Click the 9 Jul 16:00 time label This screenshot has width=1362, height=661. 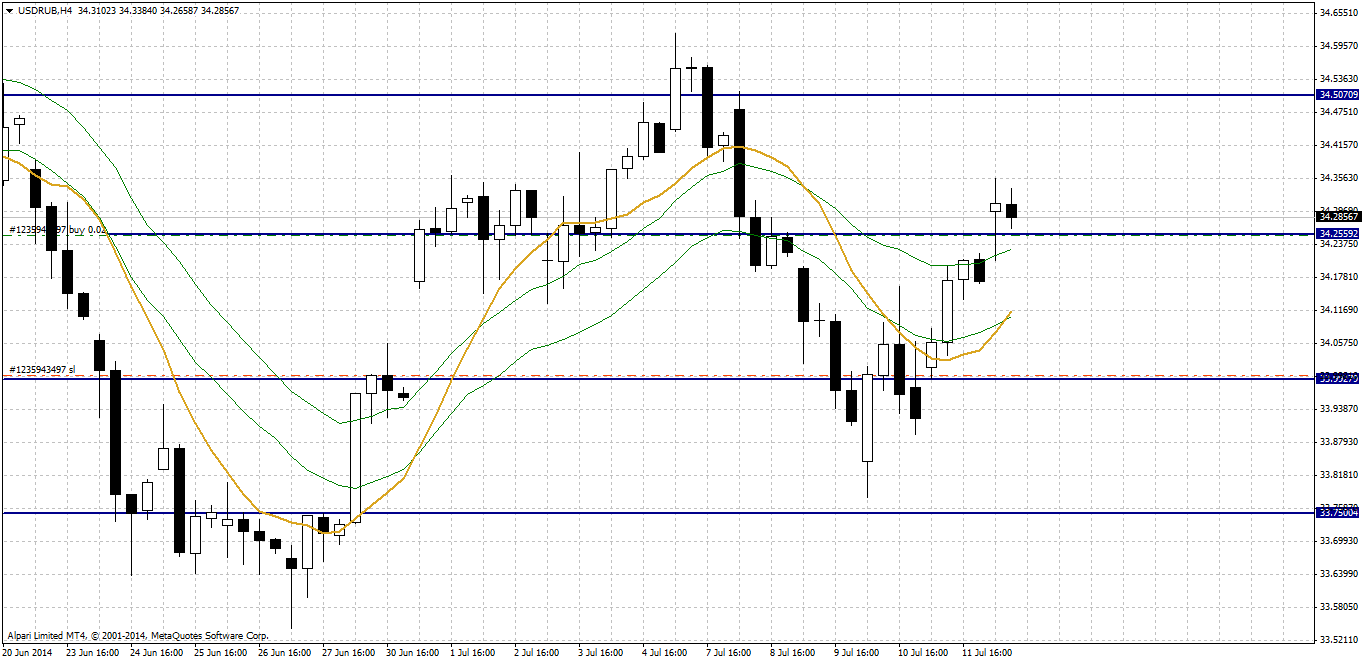[858, 653]
